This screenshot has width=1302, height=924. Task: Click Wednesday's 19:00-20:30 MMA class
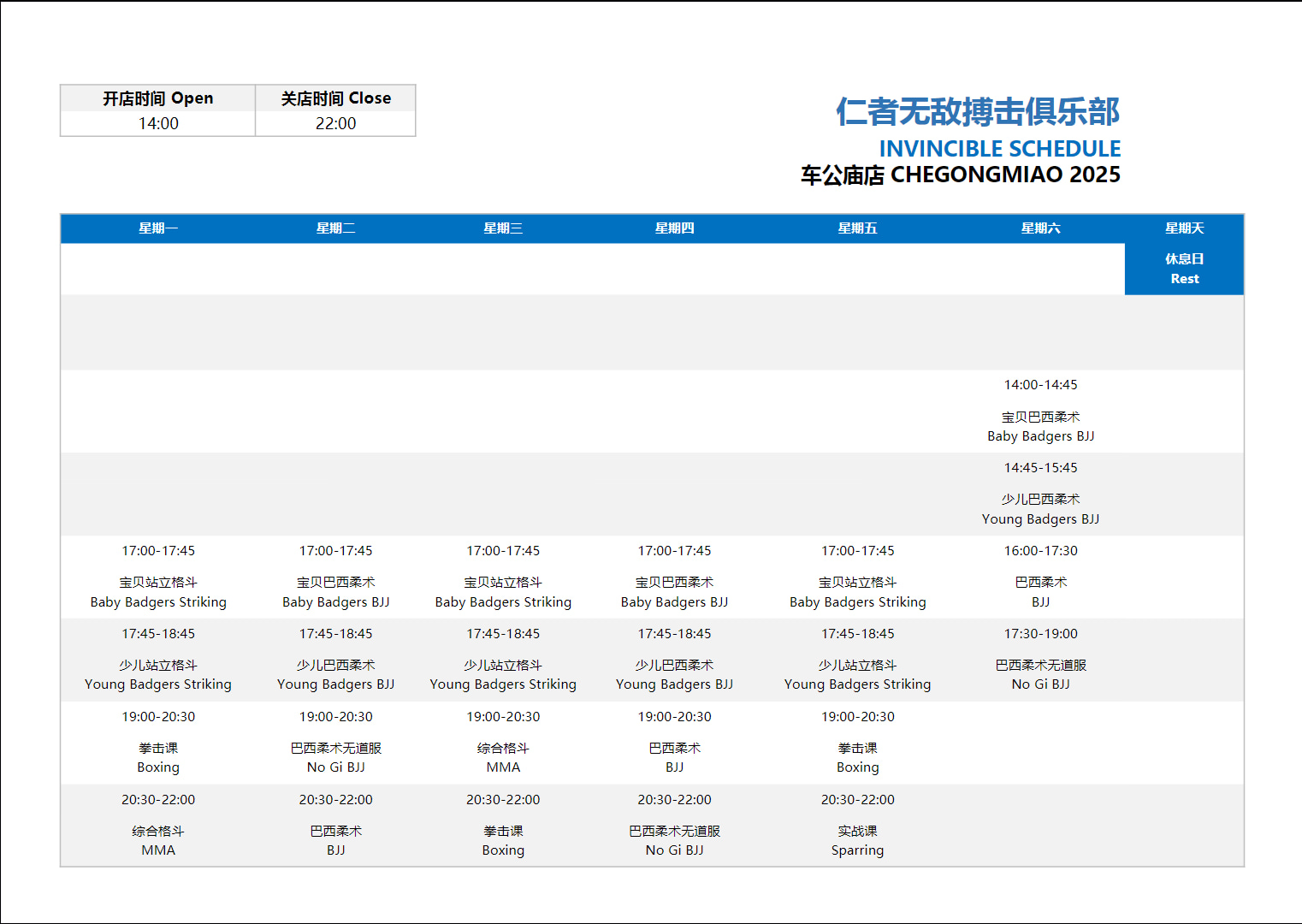[x=503, y=758]
